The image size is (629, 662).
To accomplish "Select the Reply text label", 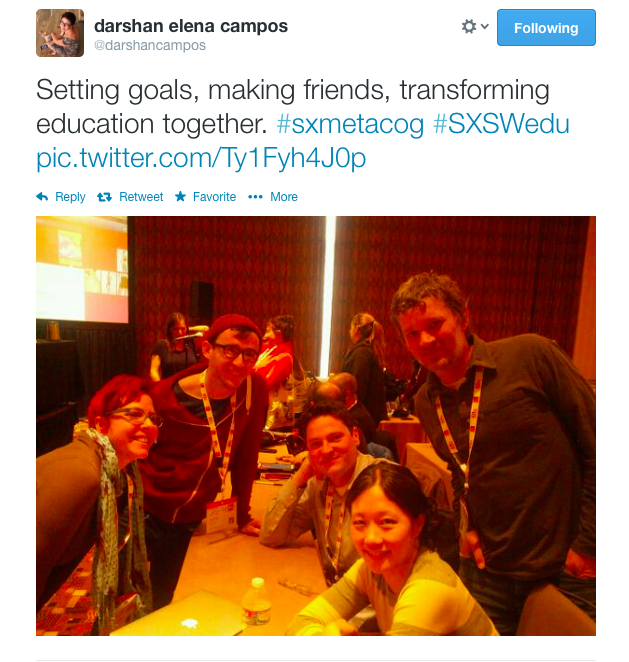I will [70, 197].
